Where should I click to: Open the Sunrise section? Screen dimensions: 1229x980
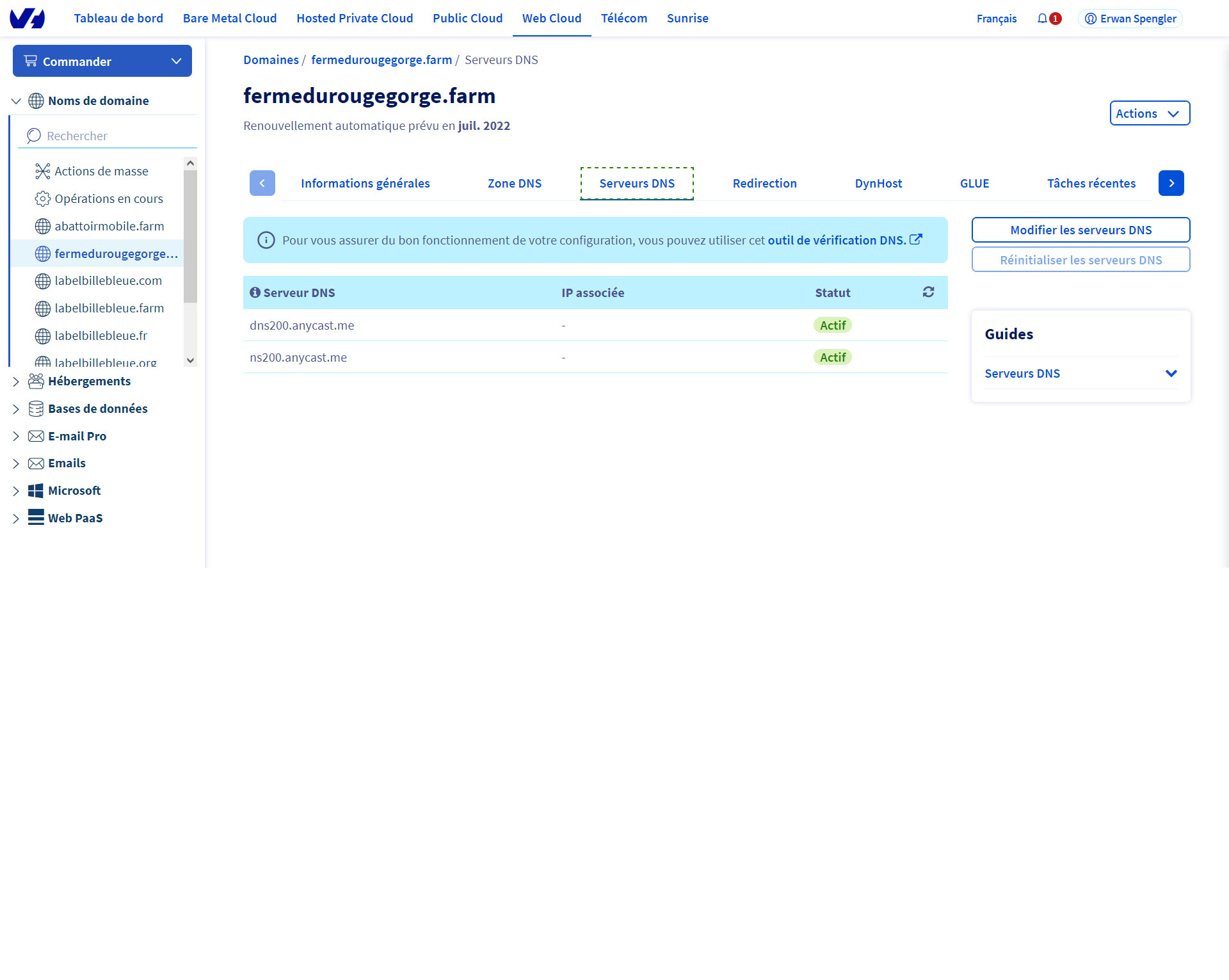tap(687, 18)
